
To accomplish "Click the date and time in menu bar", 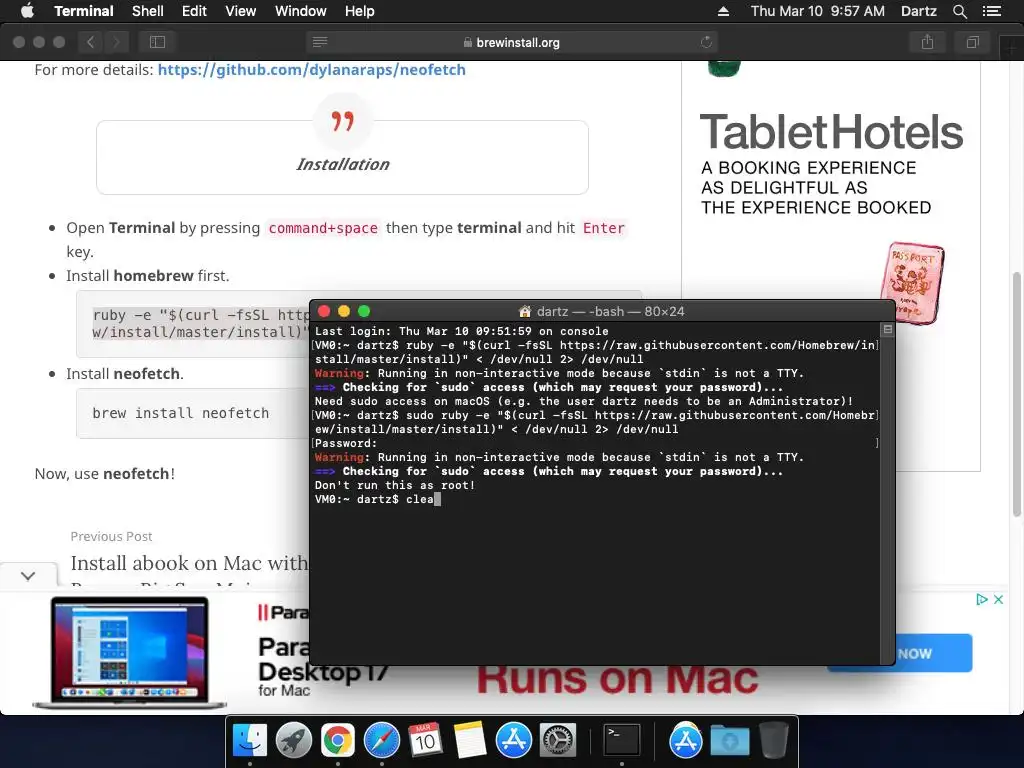I will (x=818, y=11).
